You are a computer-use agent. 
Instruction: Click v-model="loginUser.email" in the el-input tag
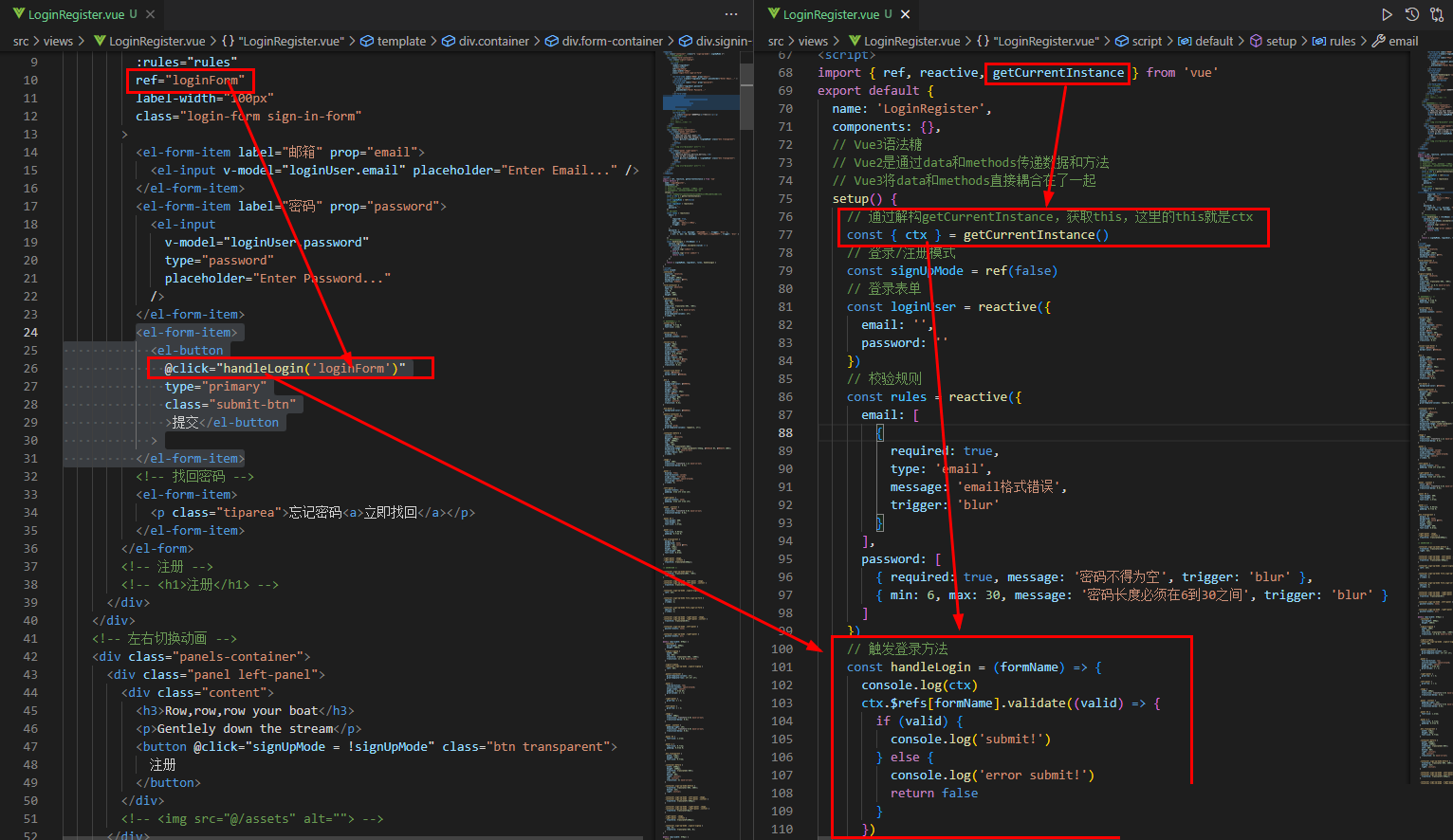coord(314,170)
